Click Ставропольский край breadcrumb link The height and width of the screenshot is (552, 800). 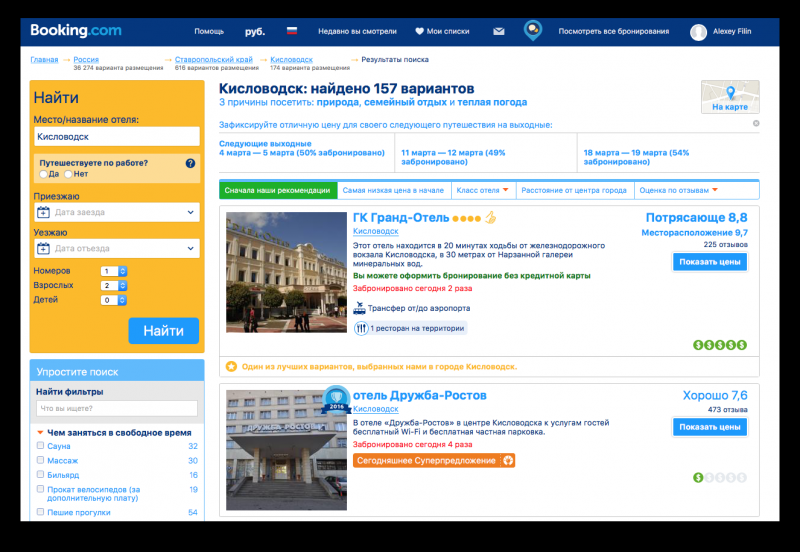pos(213,59)
